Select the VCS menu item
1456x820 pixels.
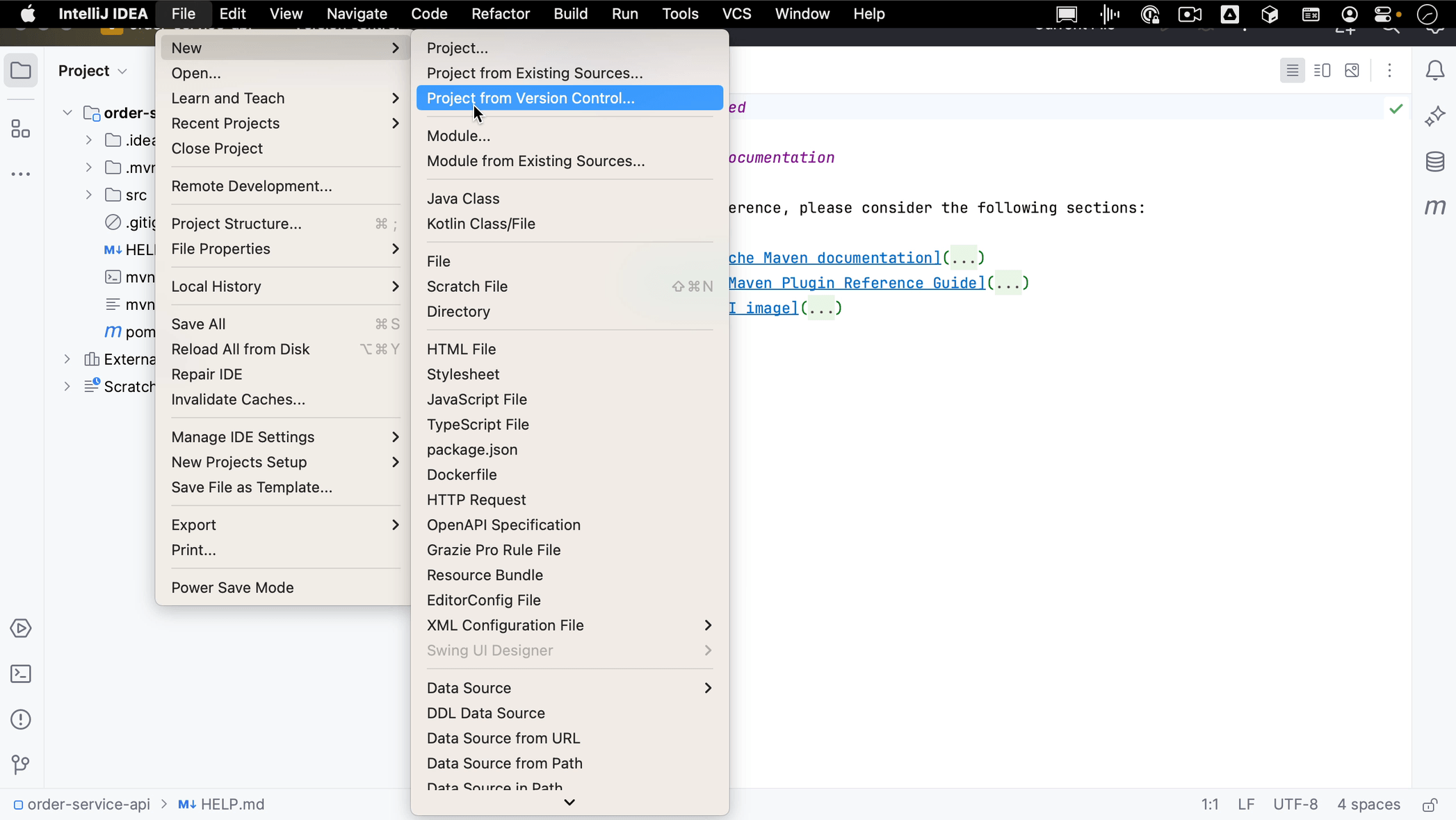[x=737, y=14]
